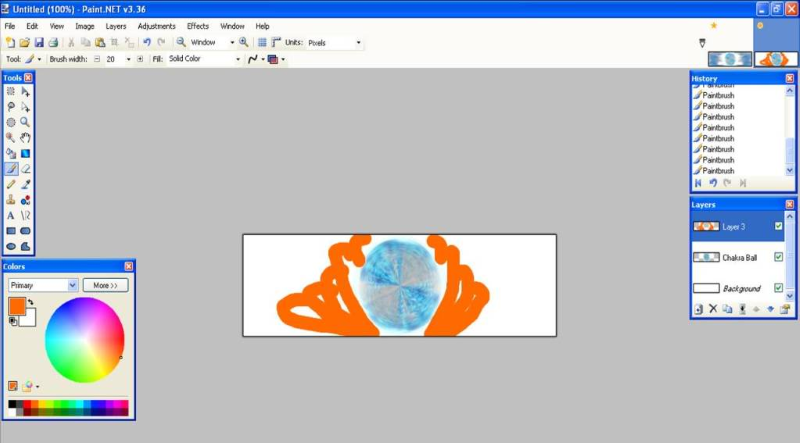Select the Paintbrush tool in Tools panel
This screenshot has width=800, height=443.
pyautogui.click(x=11, y=169)
